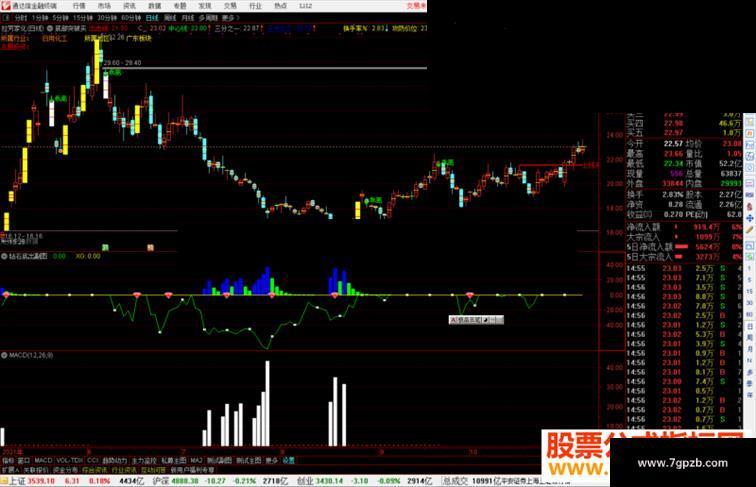Switch sub-indicator to 趋势动力 tab
The image size is (756, 487).
click(x=115, y=460)
